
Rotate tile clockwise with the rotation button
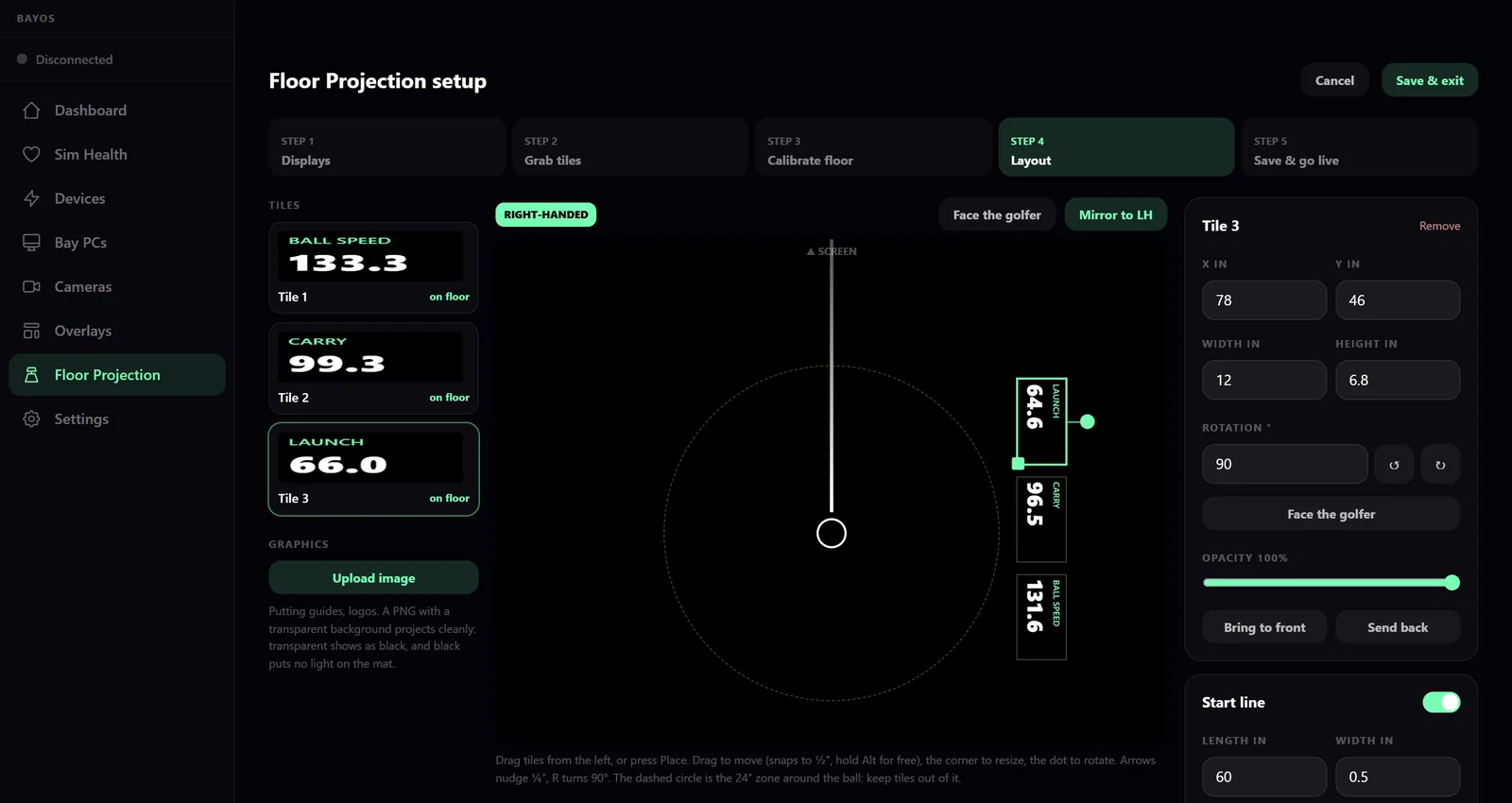click(x=1440, y=464)
